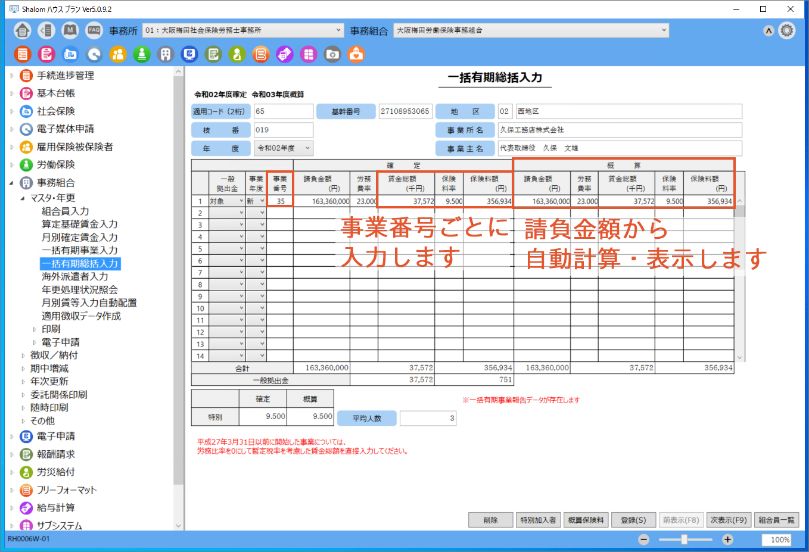Click the blue monitor 電子申請 toolbar icon

pos(189,54)
